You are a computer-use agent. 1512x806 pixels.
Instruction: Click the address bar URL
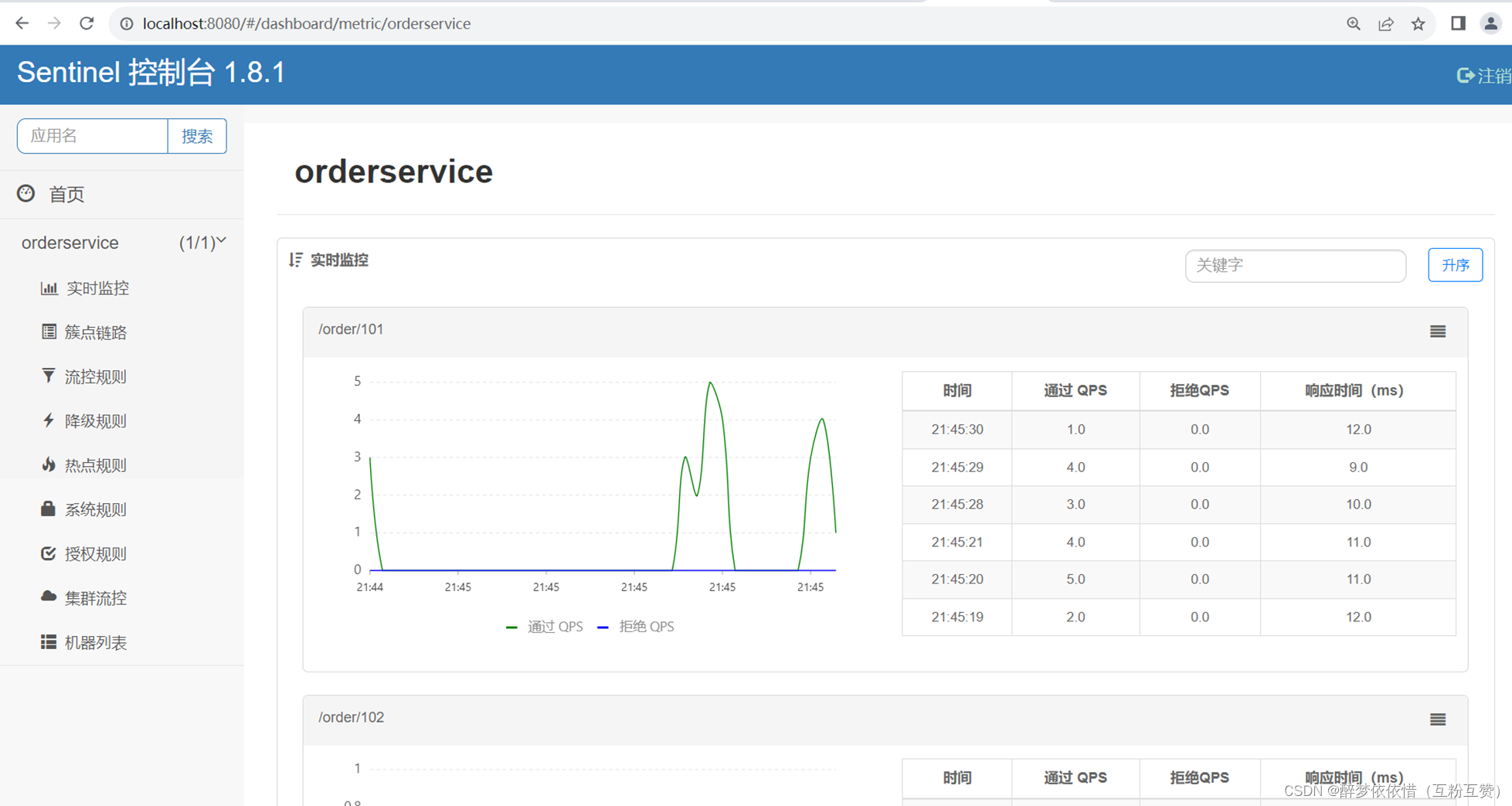coord(307,24)
